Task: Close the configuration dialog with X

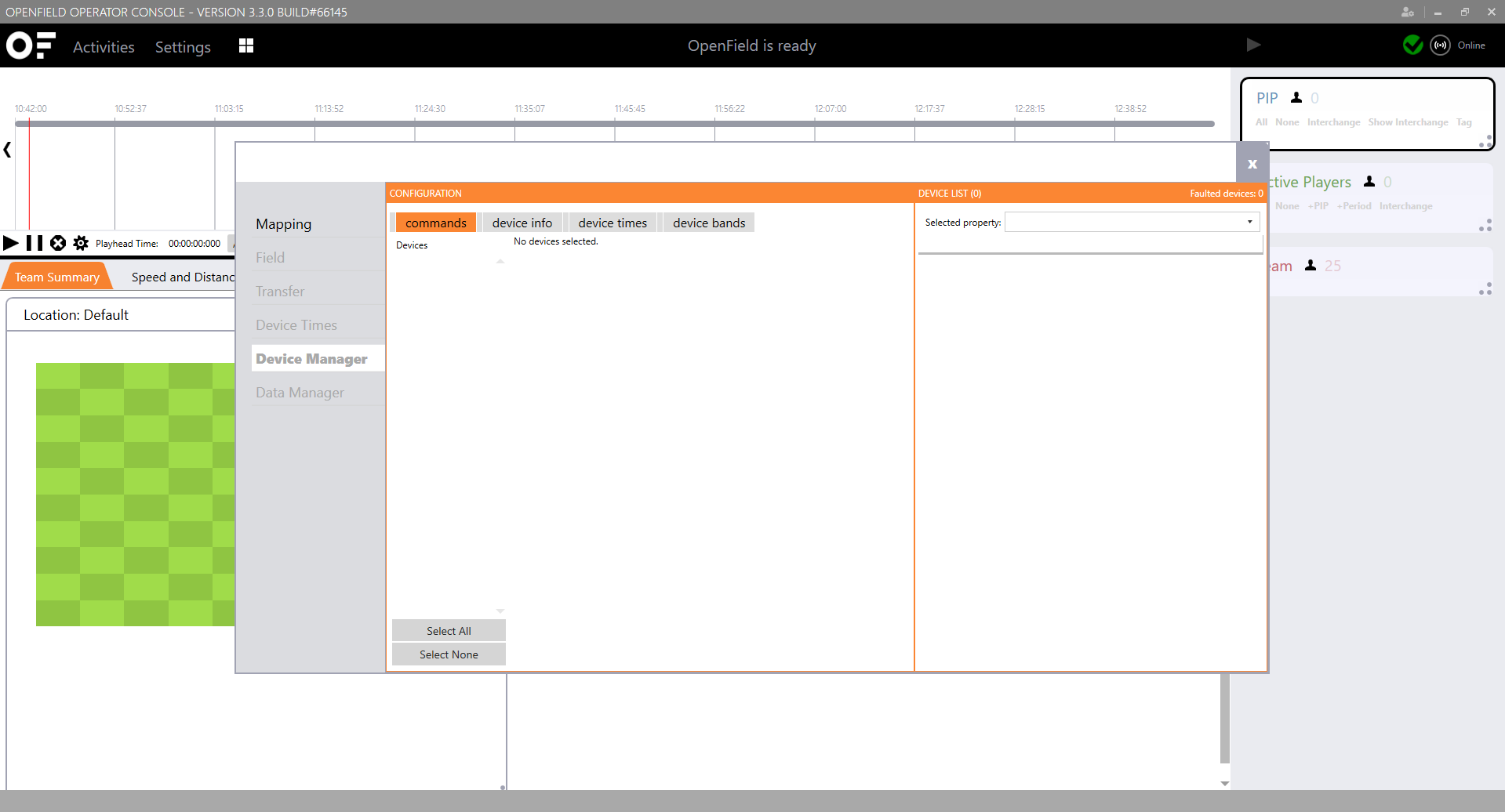Action: tap(1252, 164)
